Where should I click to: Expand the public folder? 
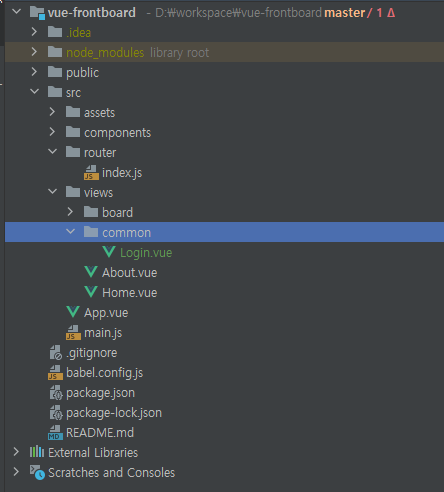tap(34, 72)
